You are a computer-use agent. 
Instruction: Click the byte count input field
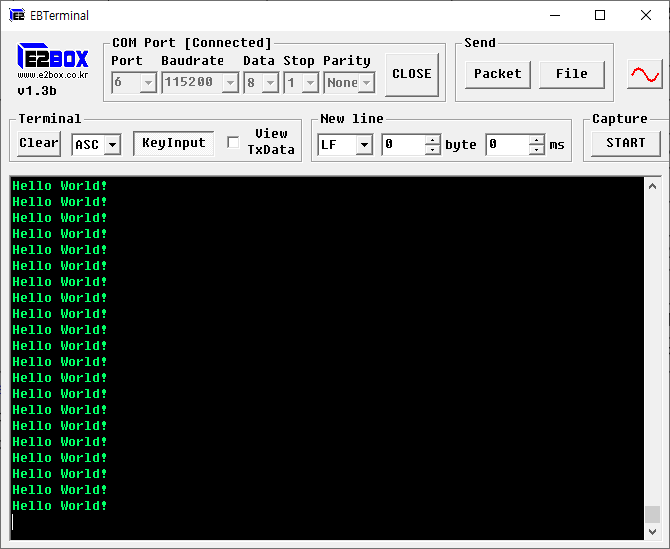[404, 145]
